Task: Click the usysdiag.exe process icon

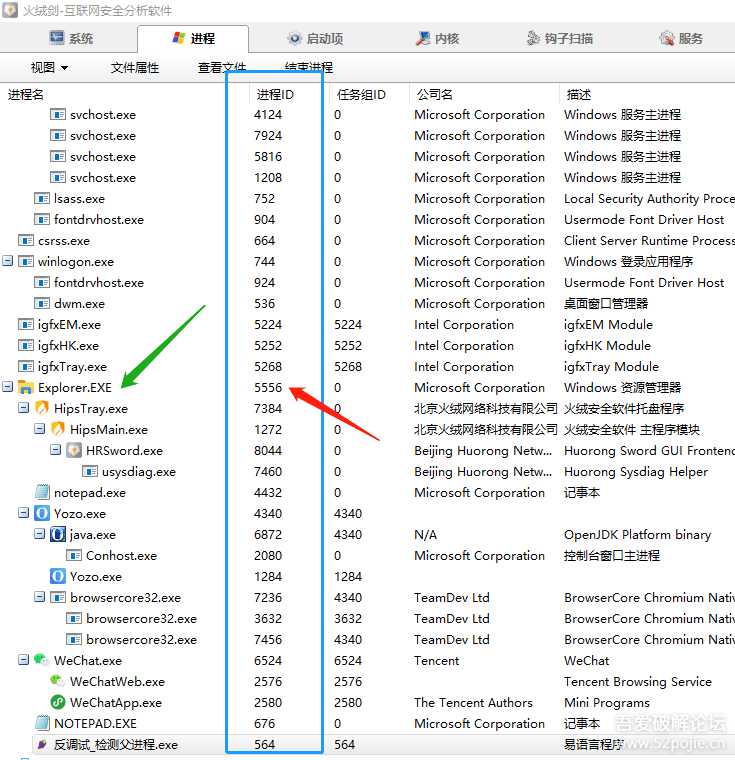Action: [90, 471]
